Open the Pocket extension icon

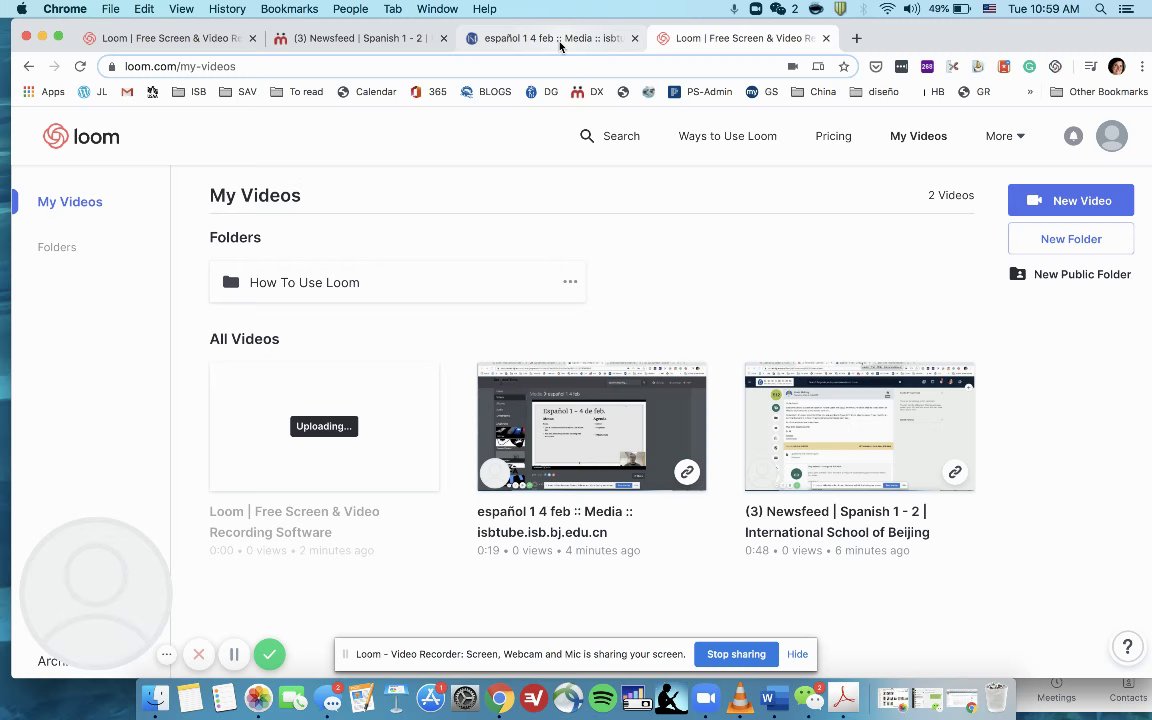point(876,66)
